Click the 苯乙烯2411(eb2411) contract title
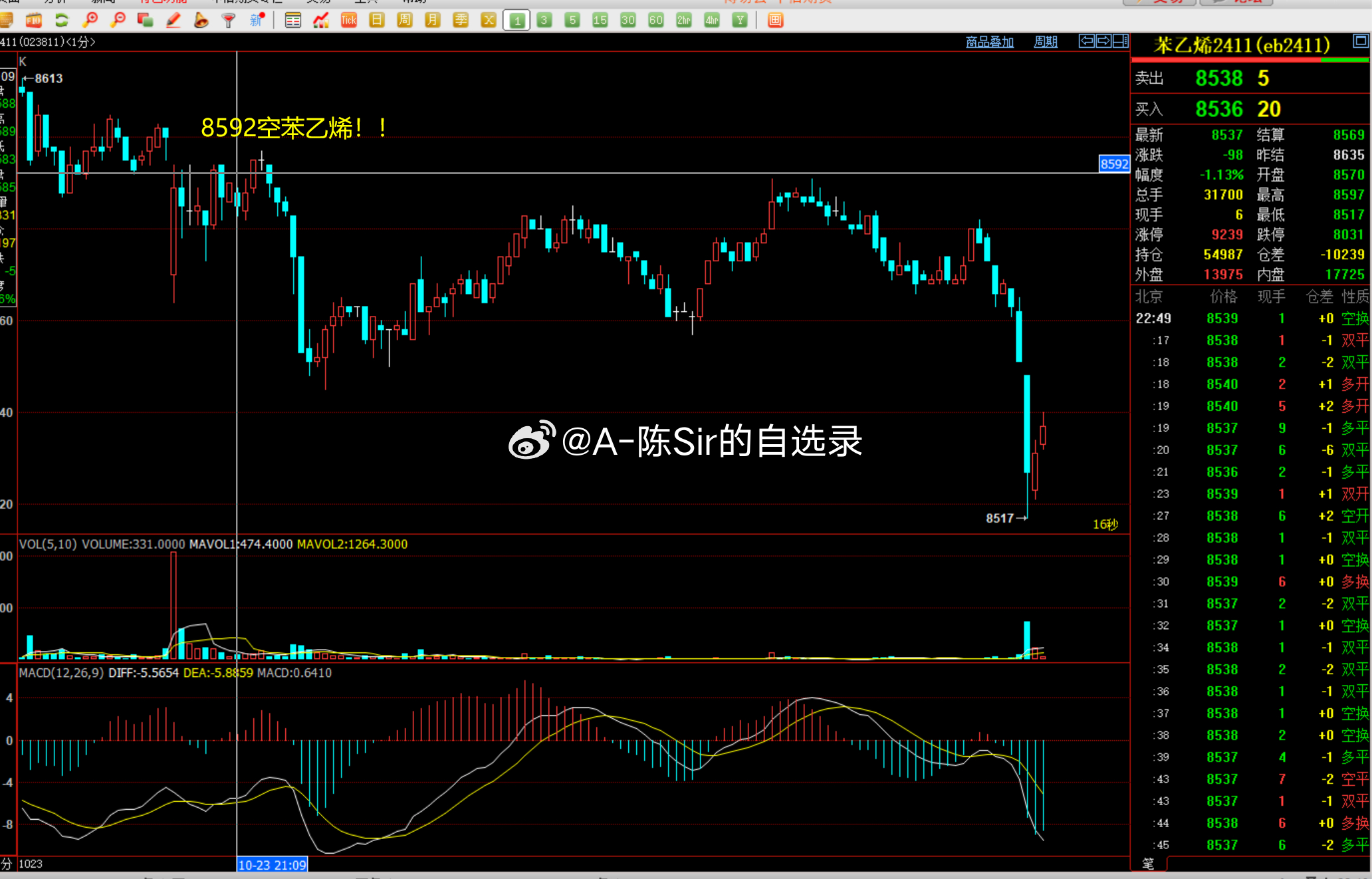 coord(1242,45)
